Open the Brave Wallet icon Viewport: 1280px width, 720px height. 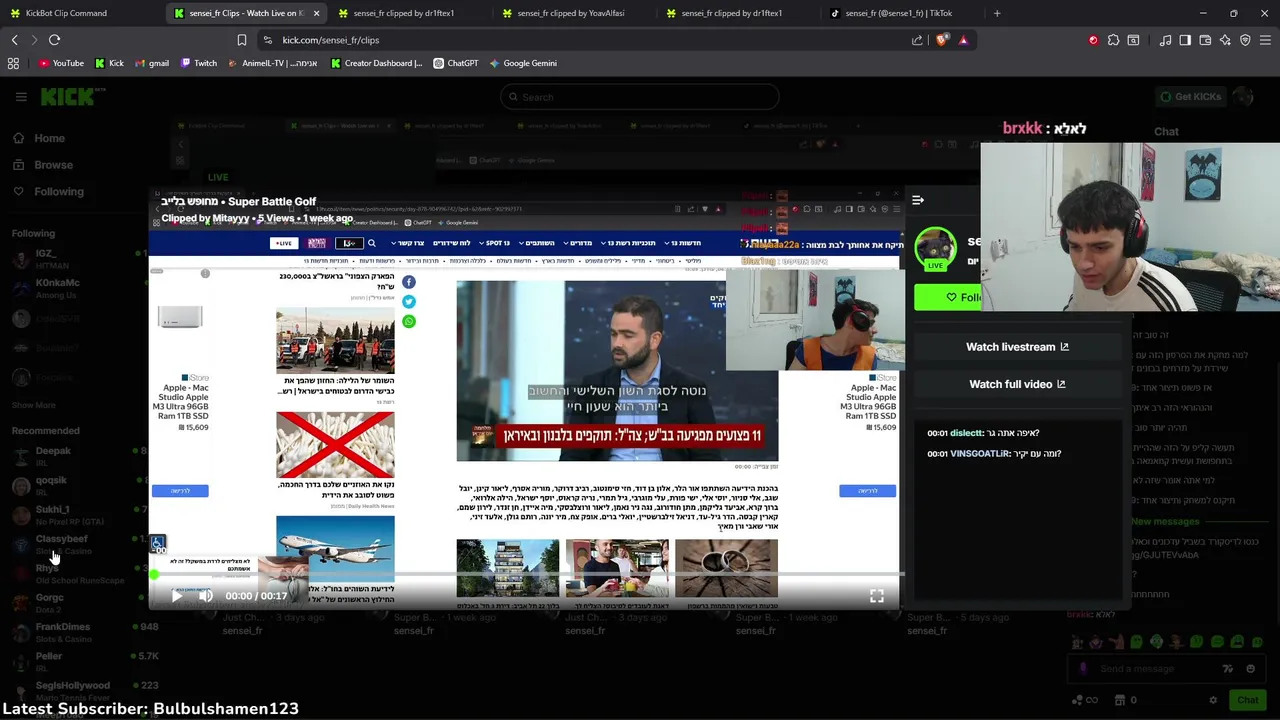(x=1205, y=40)
